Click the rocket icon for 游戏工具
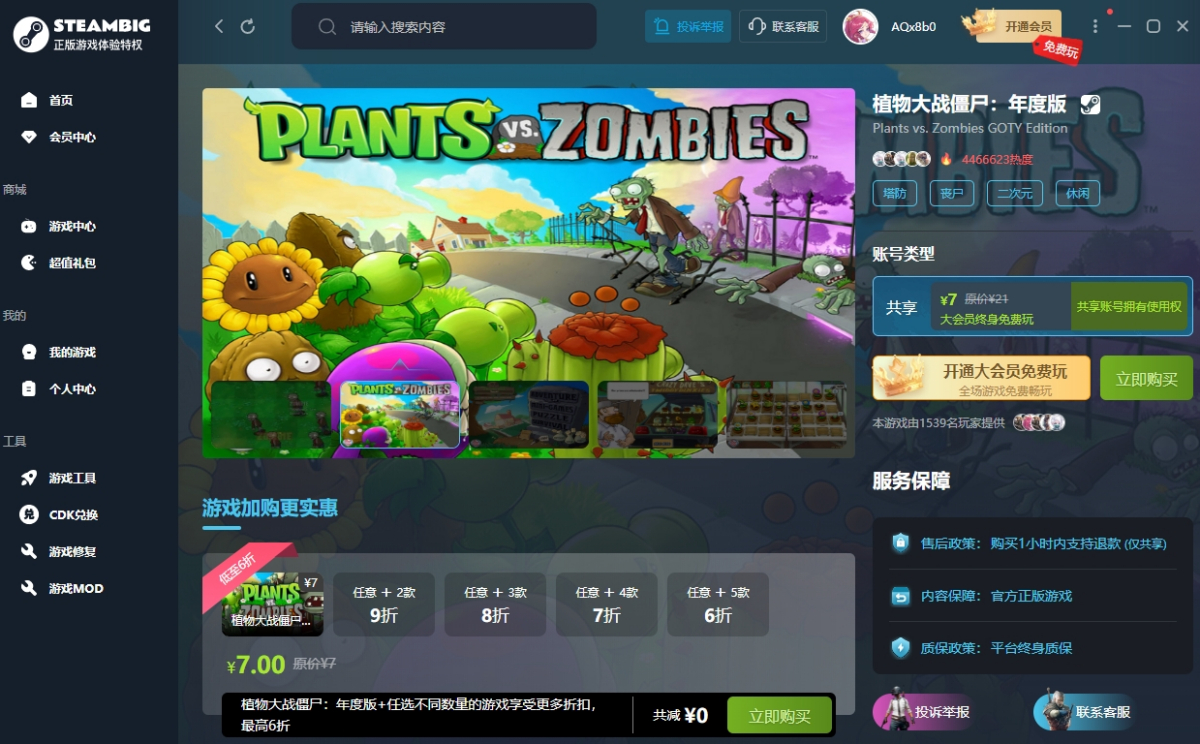The width and height of the screenshot is (1200, 744). point(29,478)
